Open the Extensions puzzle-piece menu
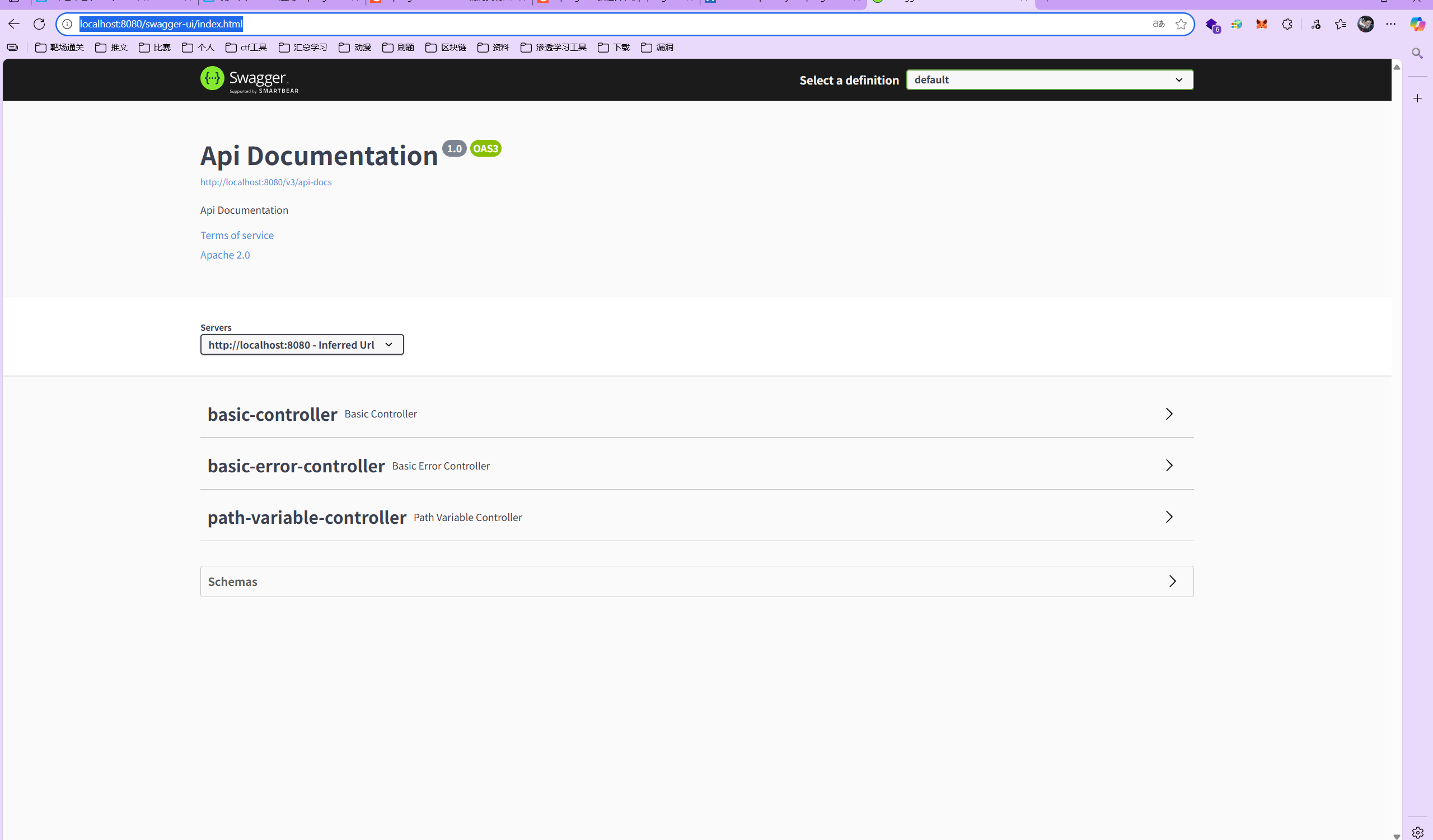Image resolution: width=1433 pixels, height=840 pixels. (x=1287, y=24)
